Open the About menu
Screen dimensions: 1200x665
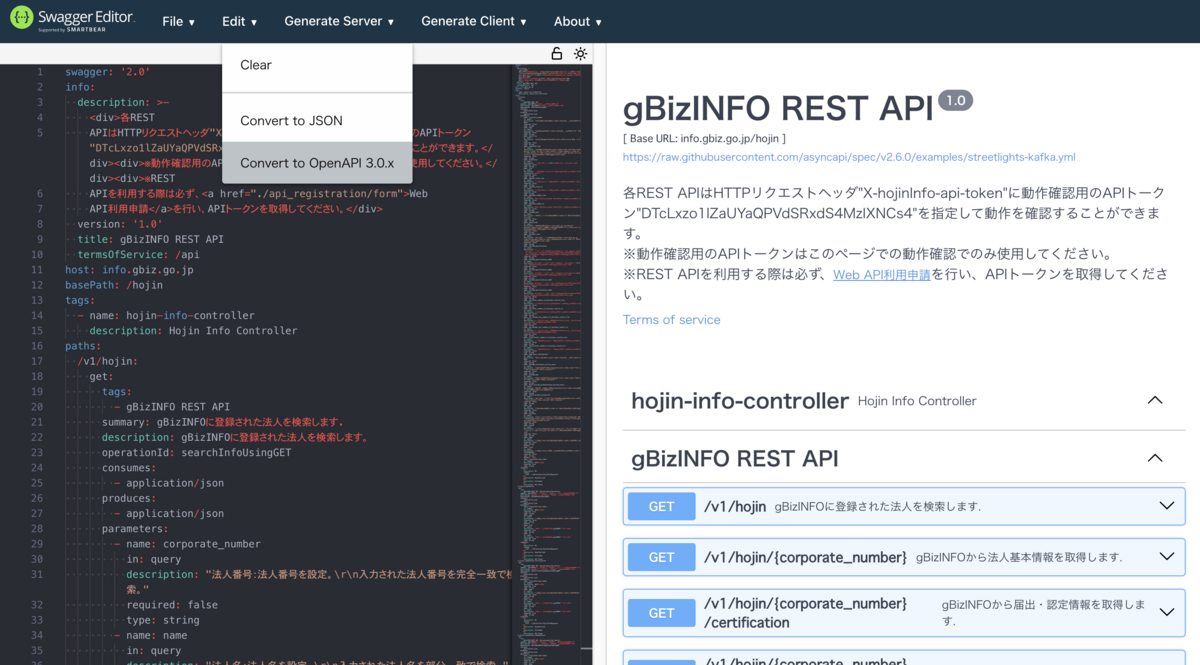click(578, 21)
